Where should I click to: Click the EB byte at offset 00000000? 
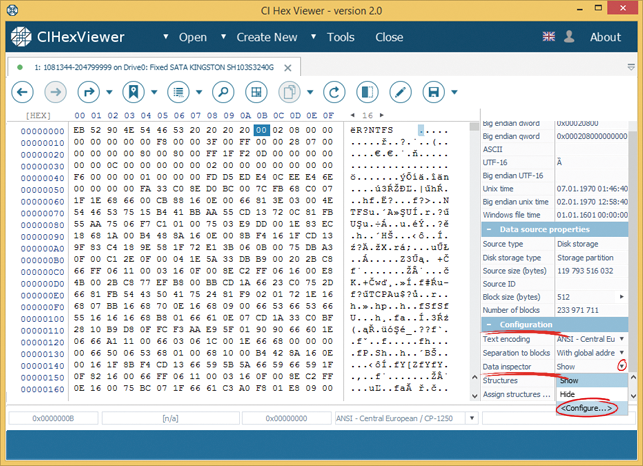point(79,130)
